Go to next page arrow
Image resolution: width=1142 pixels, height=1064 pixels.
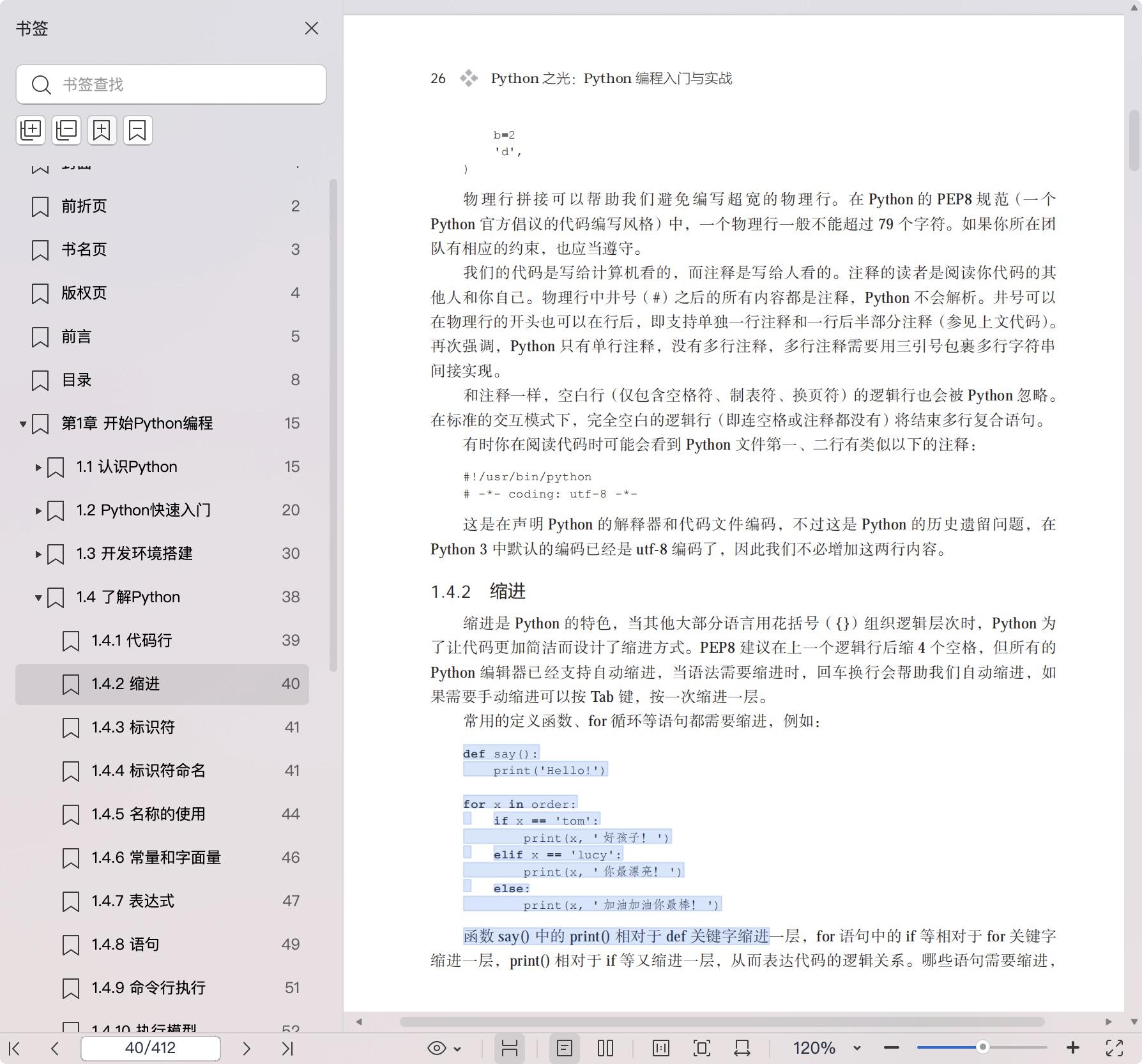point(247,1048)
